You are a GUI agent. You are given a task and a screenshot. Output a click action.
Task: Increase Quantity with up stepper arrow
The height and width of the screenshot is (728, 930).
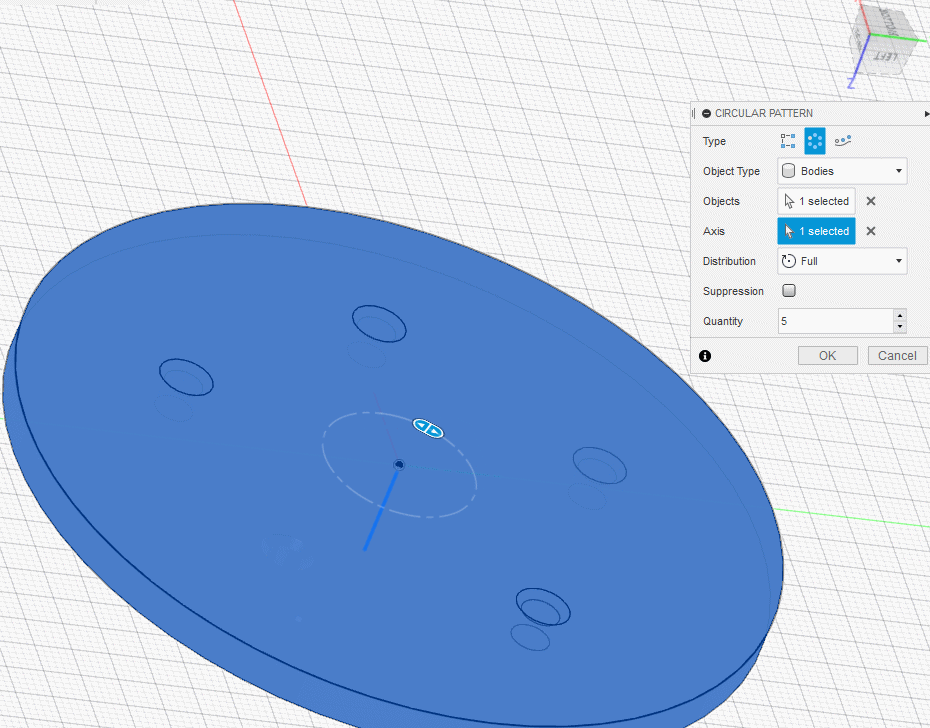[x=900, y=315]
